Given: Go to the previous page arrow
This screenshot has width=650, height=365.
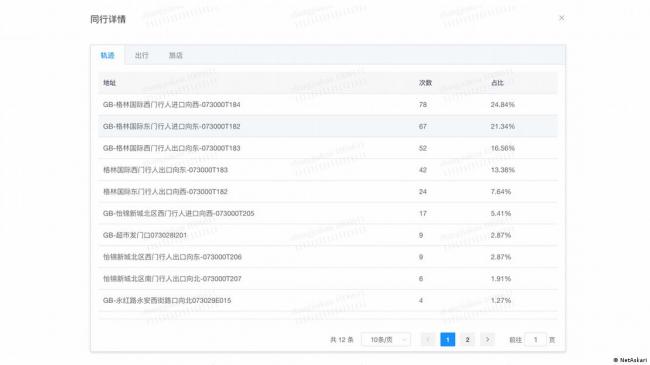Looking at the screenshot, I should [428, 340].
